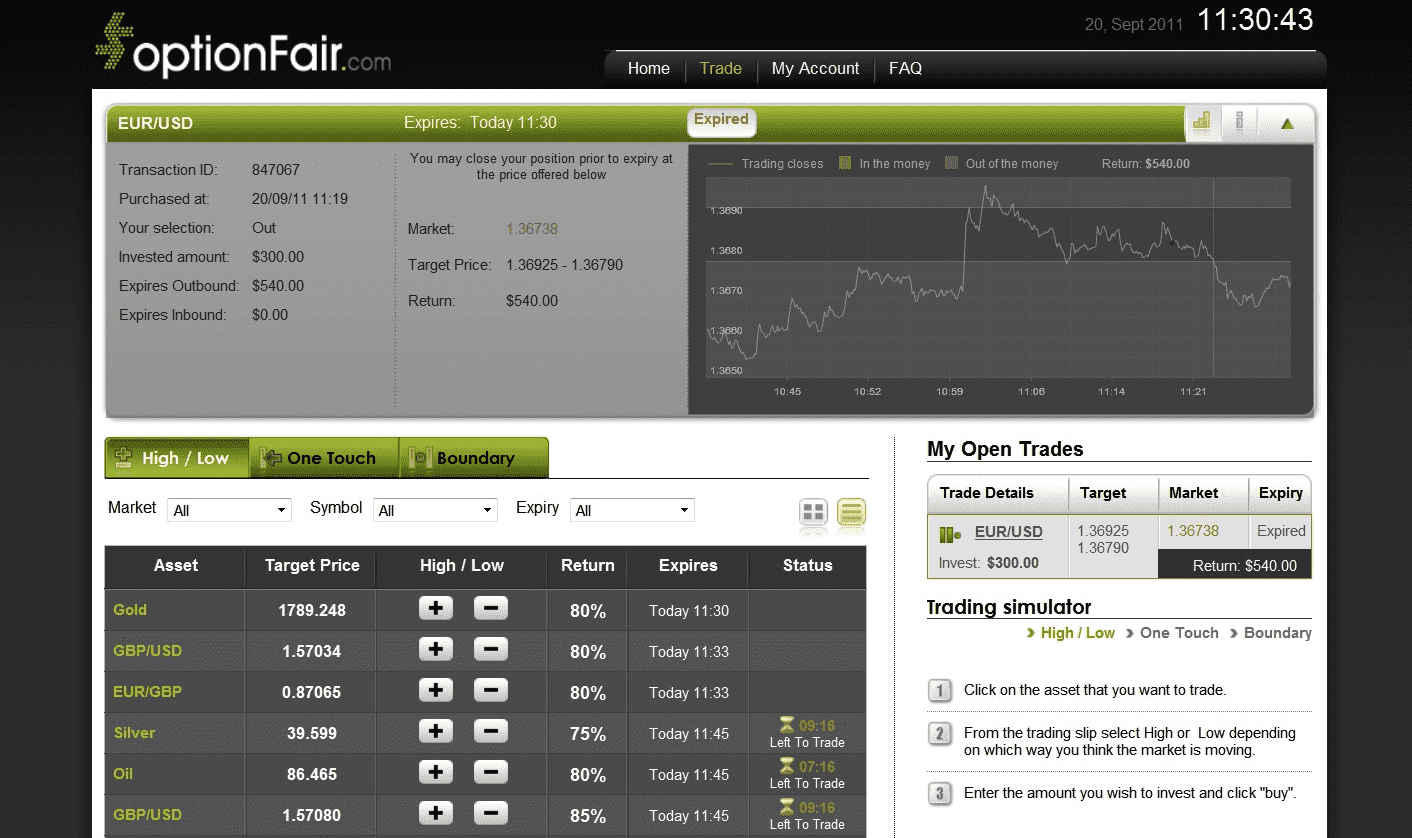
Task: Click Low minus button for EUR/GBP
Action: pyautogui.click(x=490, y=690)
